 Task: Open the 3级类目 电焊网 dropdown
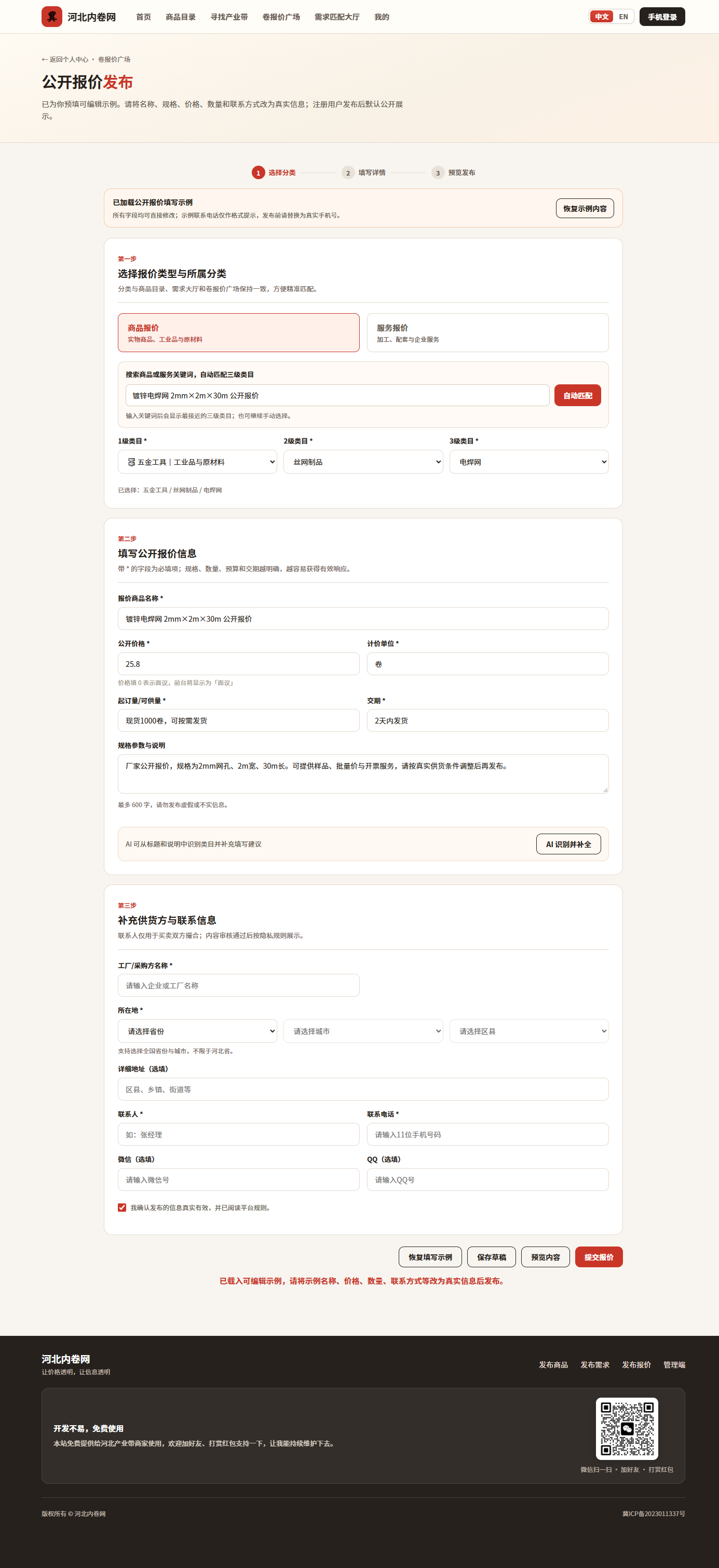(x=528, y=461)
